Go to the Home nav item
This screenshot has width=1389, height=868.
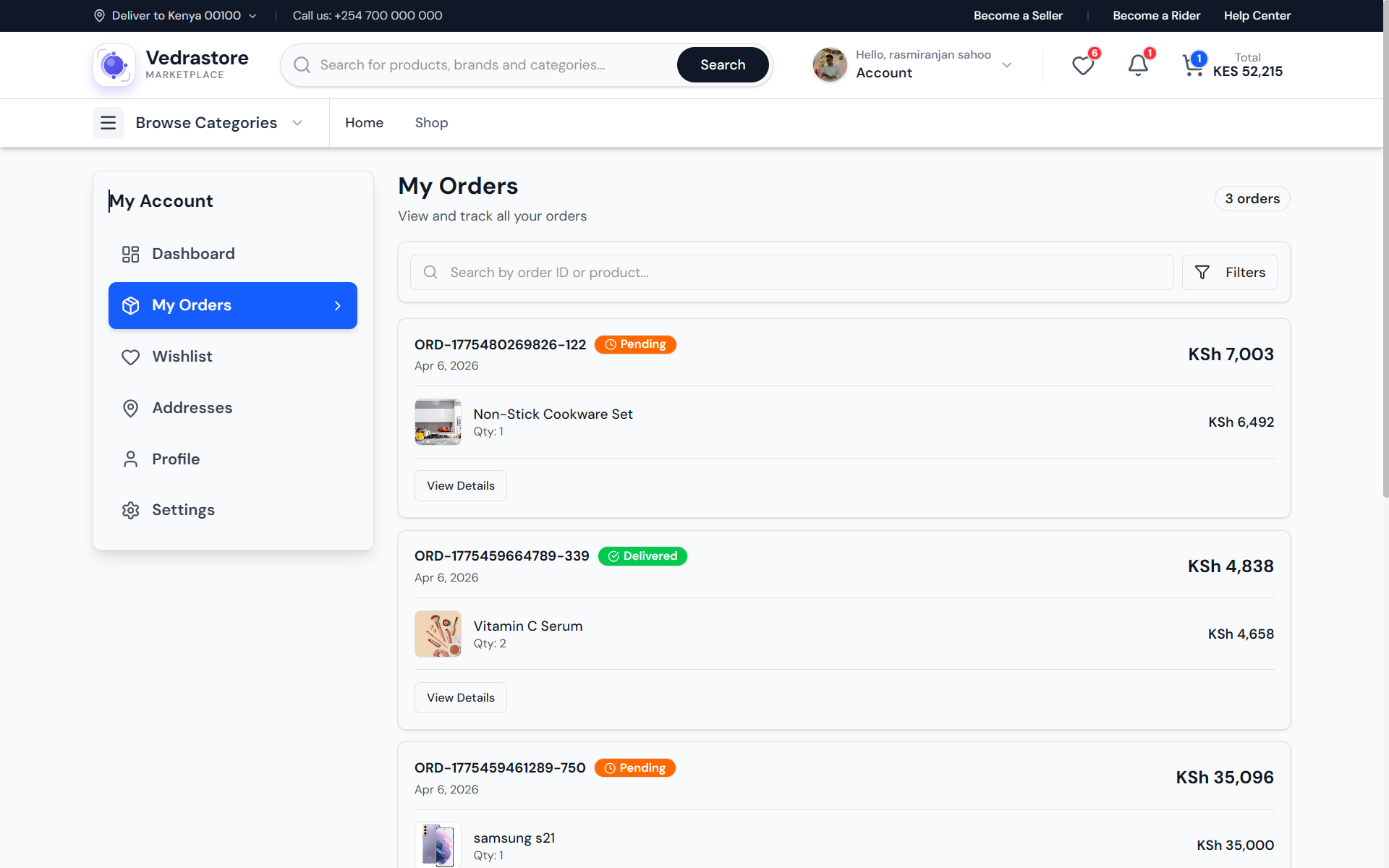364,123
